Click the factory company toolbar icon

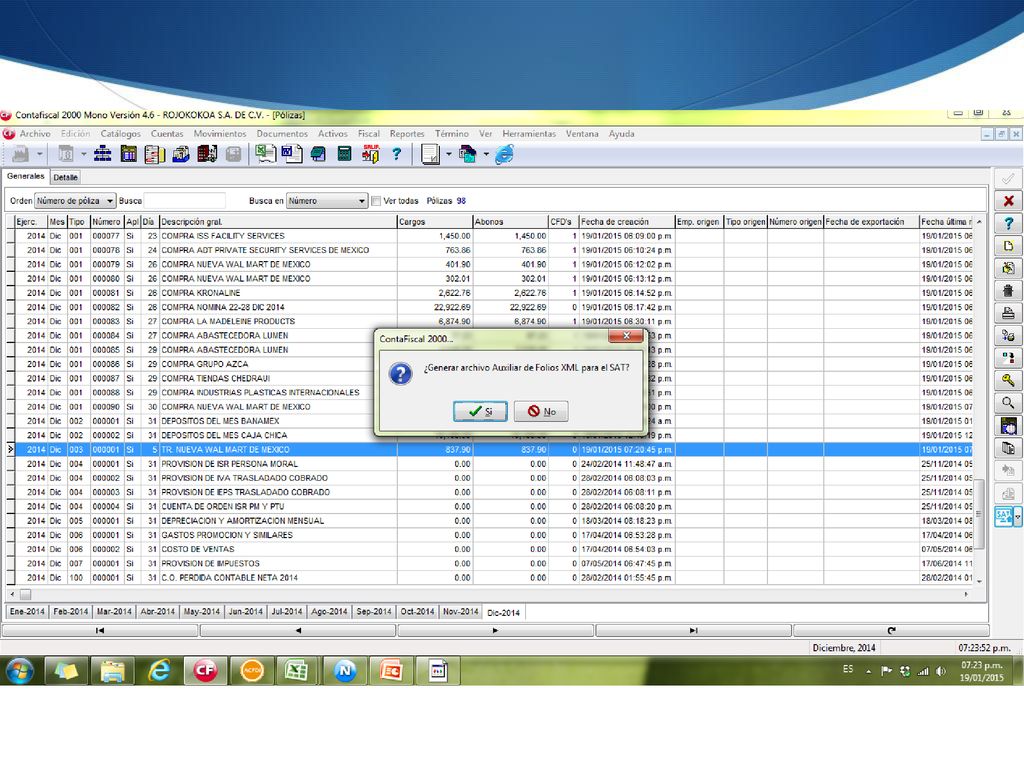21,155
